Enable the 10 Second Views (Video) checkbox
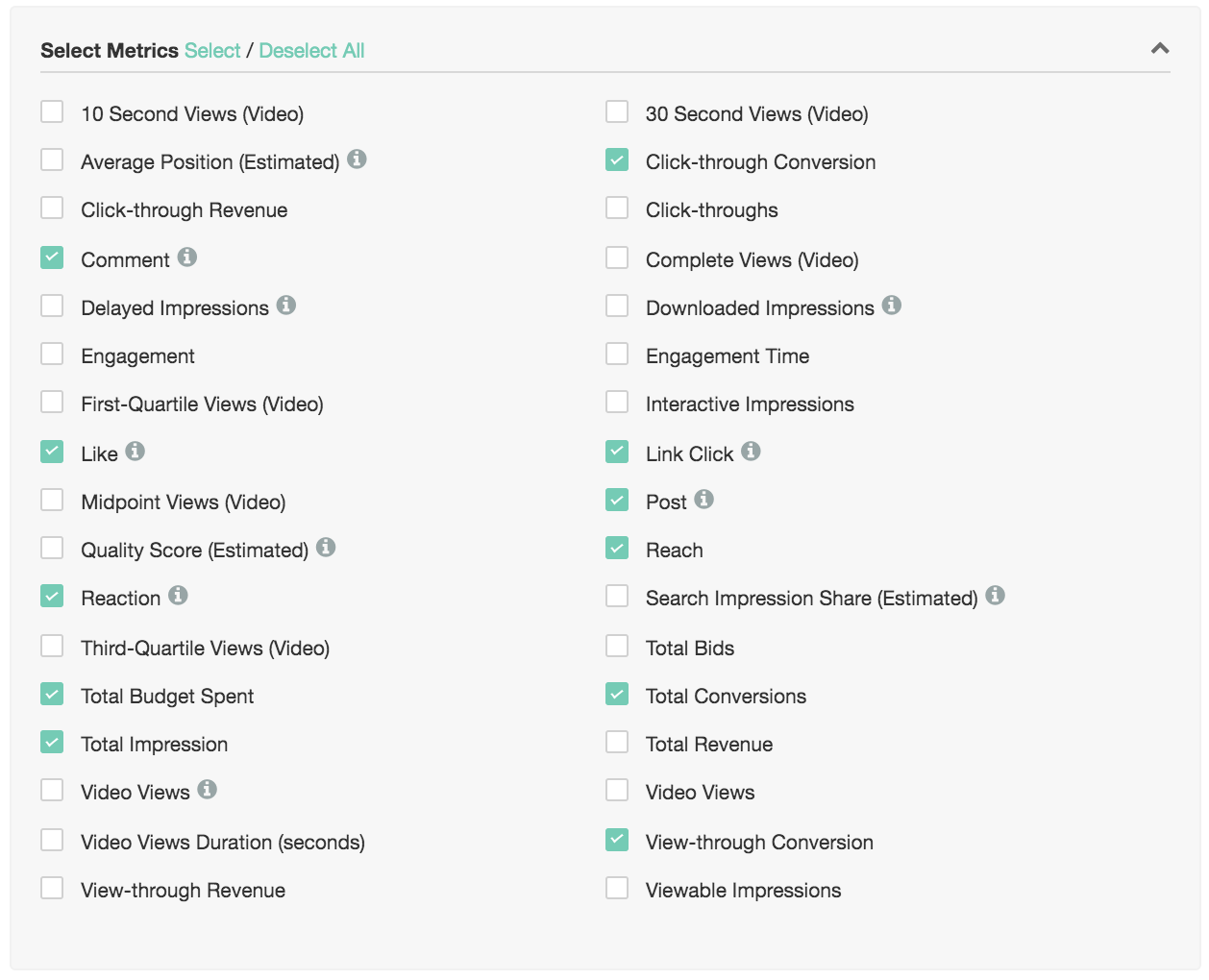The width and height of the screenshot is (1209, 980). click(x=52, y=112)
